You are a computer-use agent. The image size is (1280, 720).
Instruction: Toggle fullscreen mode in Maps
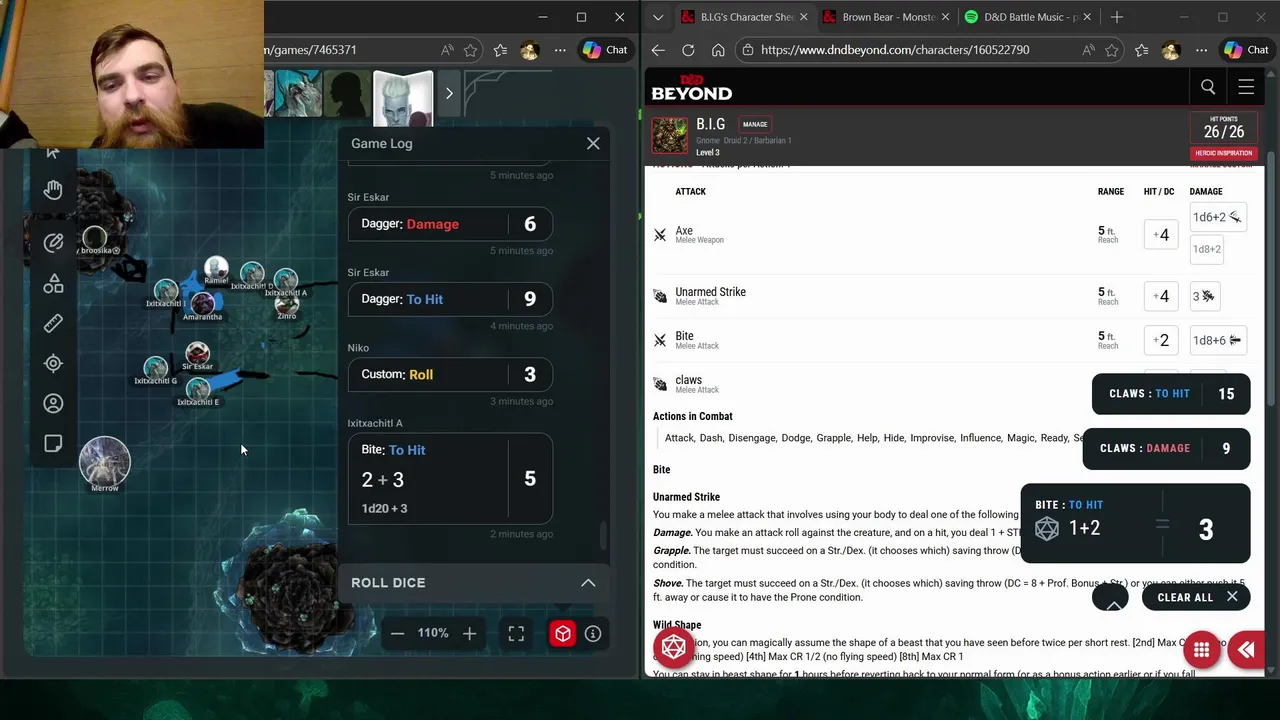[x=516, y=633]
